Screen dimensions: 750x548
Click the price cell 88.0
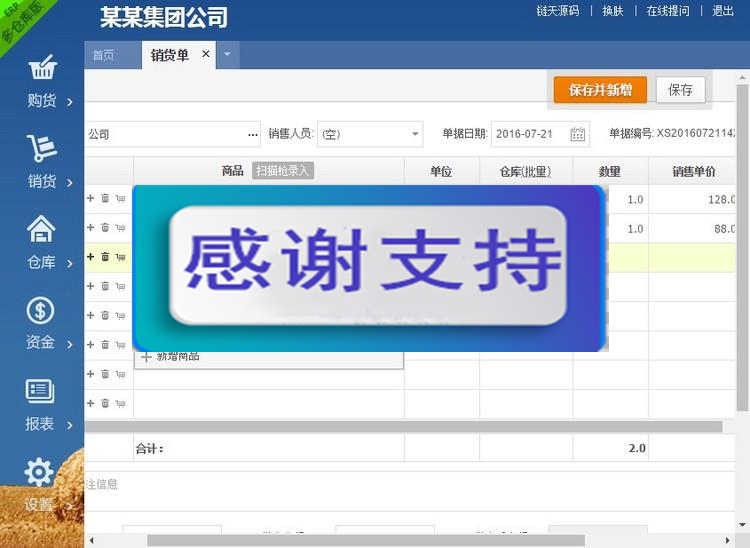(x=692, y=229)
